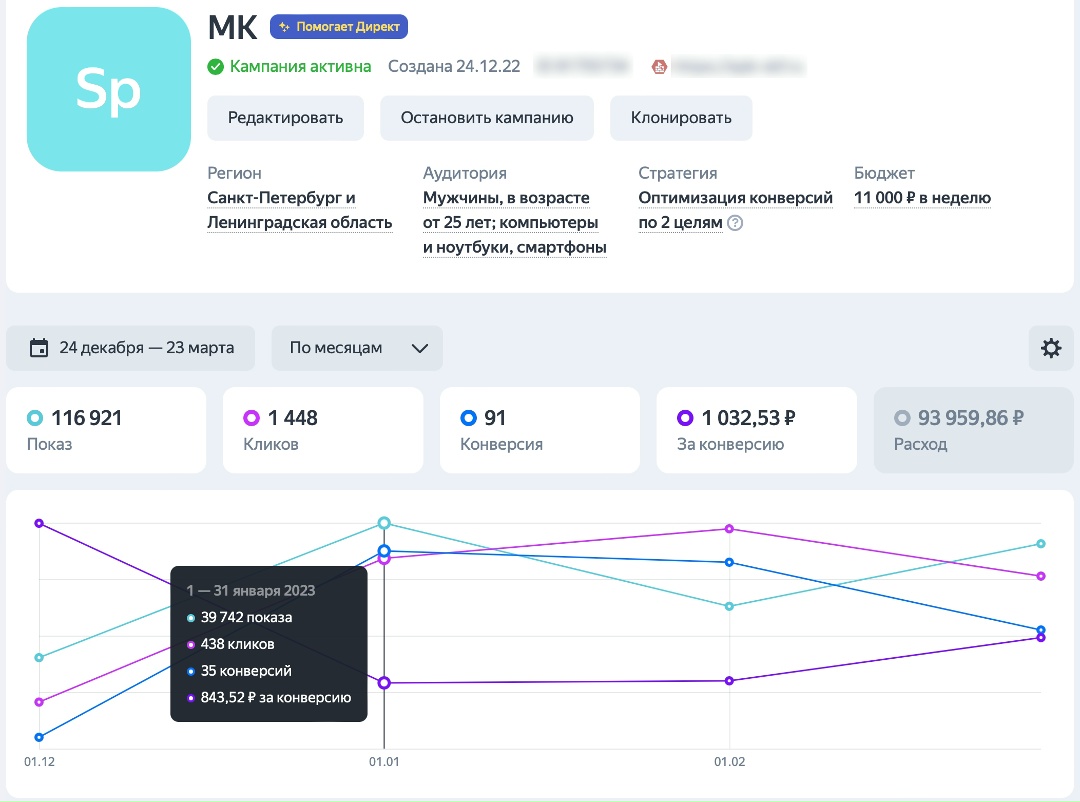The image size is (1080, 802).
Task: Click Остановить кампанию button
Action: point(487,118)
